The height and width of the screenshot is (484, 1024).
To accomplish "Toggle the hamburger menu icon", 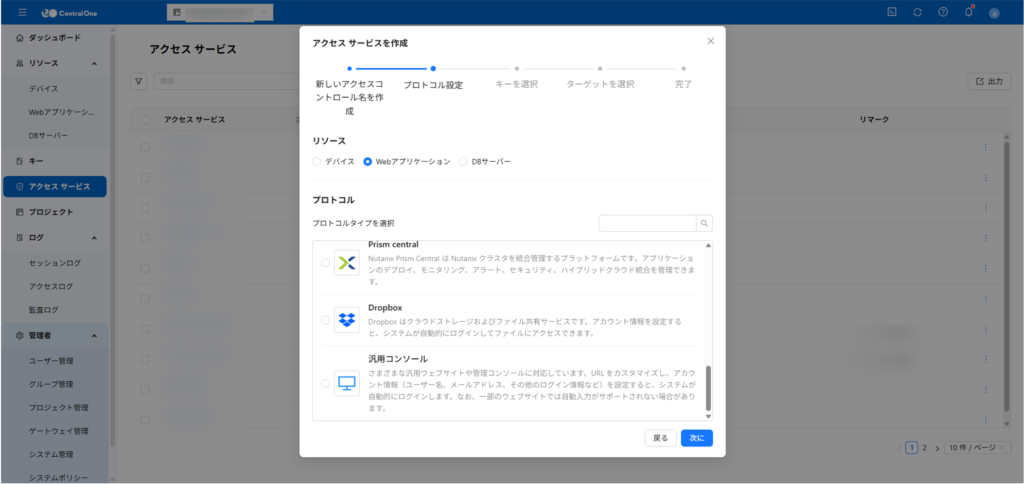I will tap(23, 12).
